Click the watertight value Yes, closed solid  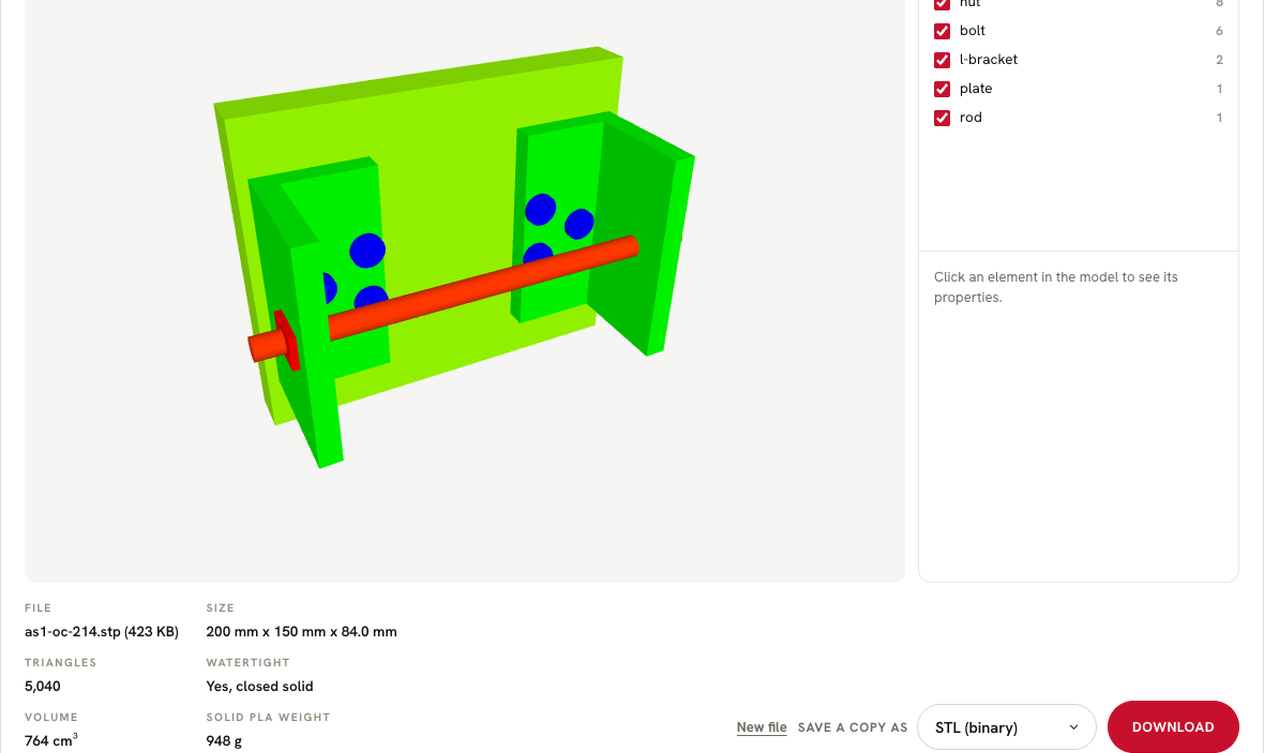pos(259,687)
